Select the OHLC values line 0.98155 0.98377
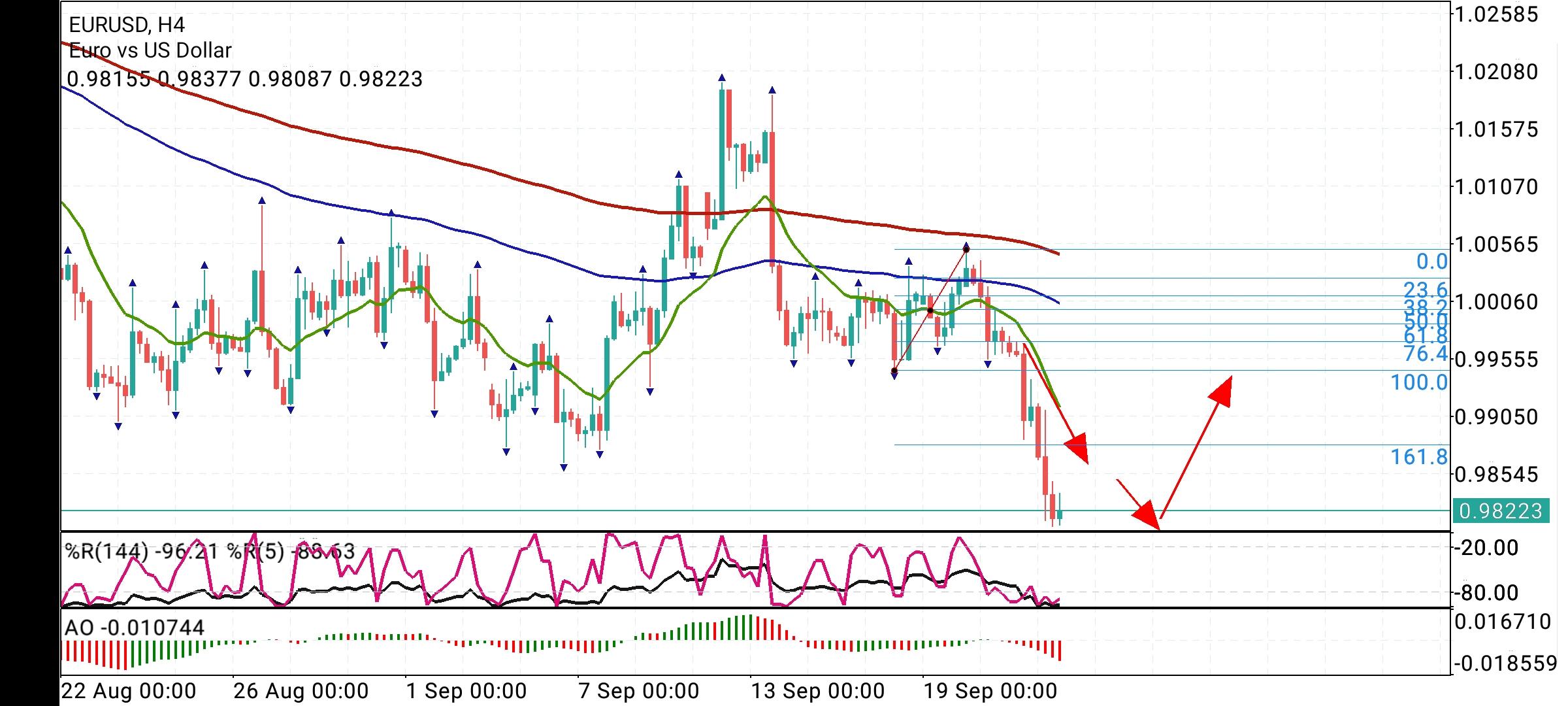 point(245,79)
